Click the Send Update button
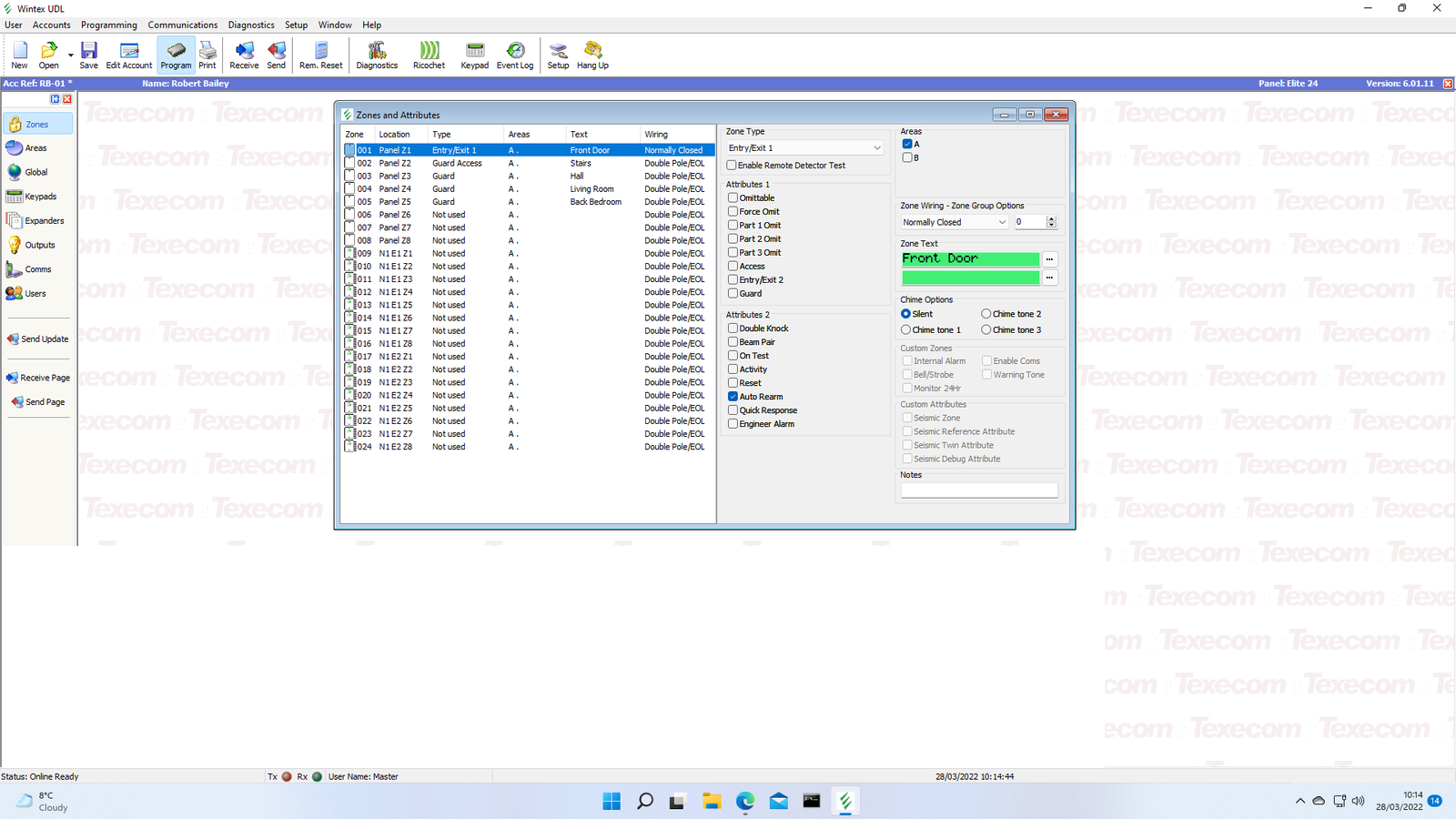Viewport: 1456px width, 819px height. tap(38, 339)
